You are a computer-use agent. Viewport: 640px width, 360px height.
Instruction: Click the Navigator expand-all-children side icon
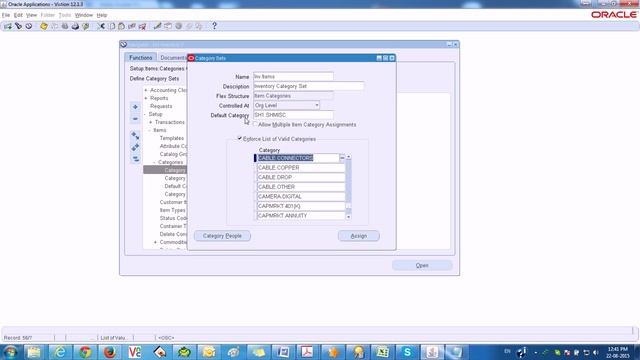click(x=135, y=136)
